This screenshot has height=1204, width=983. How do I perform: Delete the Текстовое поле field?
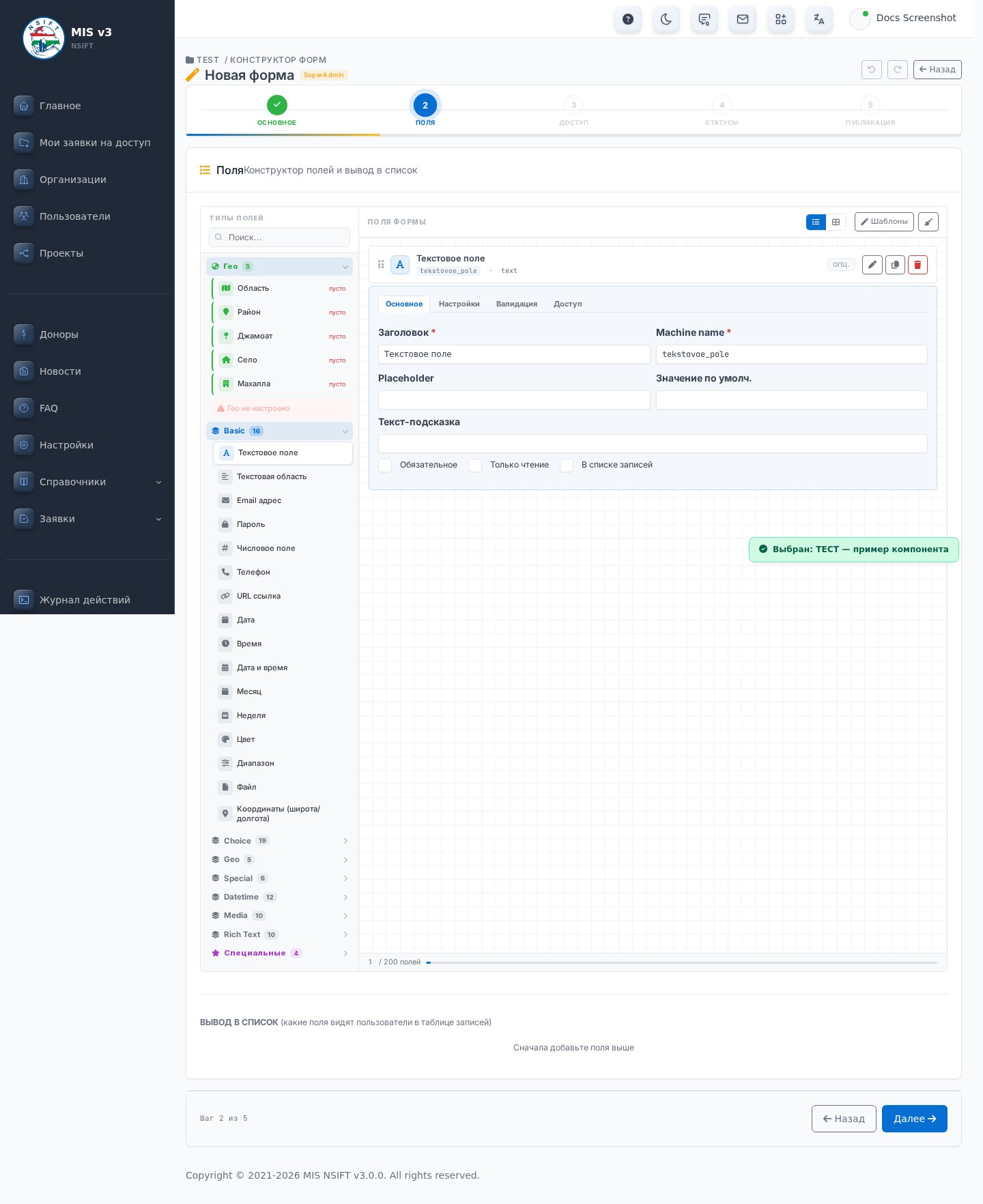point(917,265)
